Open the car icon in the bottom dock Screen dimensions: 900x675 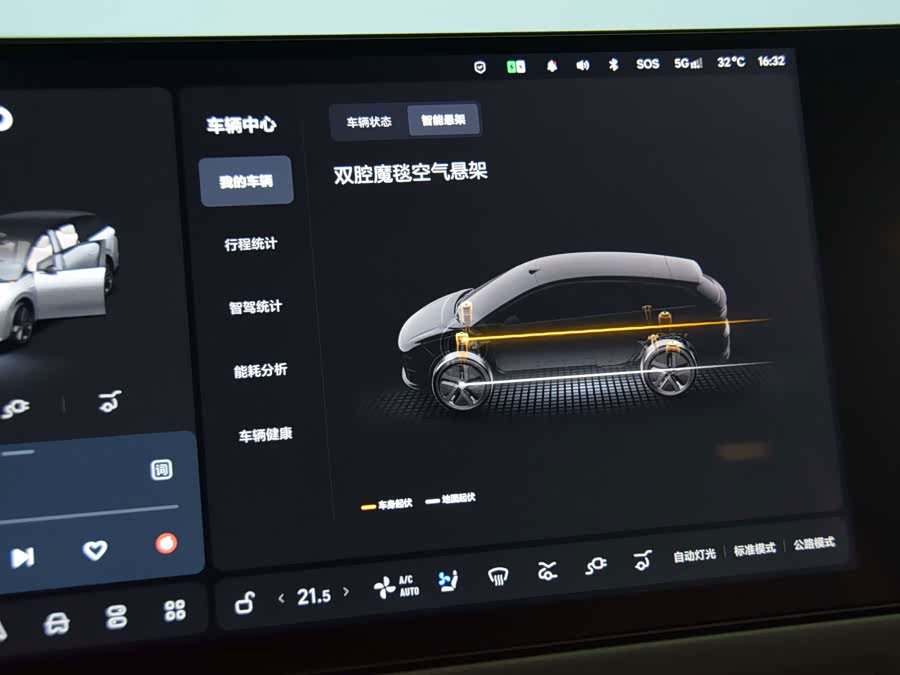pyautogui.click(x=57, y=623)
